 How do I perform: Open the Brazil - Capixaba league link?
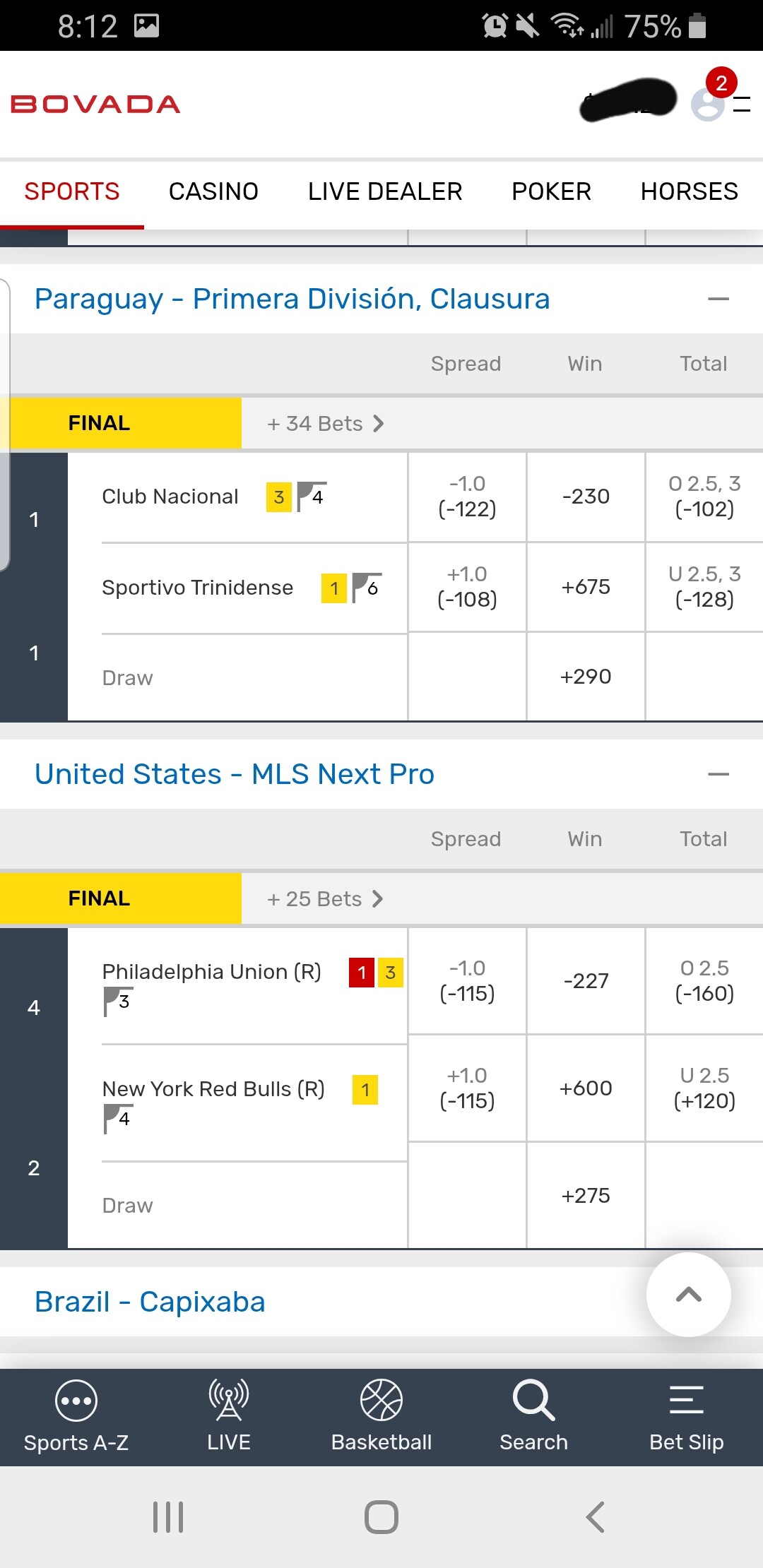point(150,1302)
